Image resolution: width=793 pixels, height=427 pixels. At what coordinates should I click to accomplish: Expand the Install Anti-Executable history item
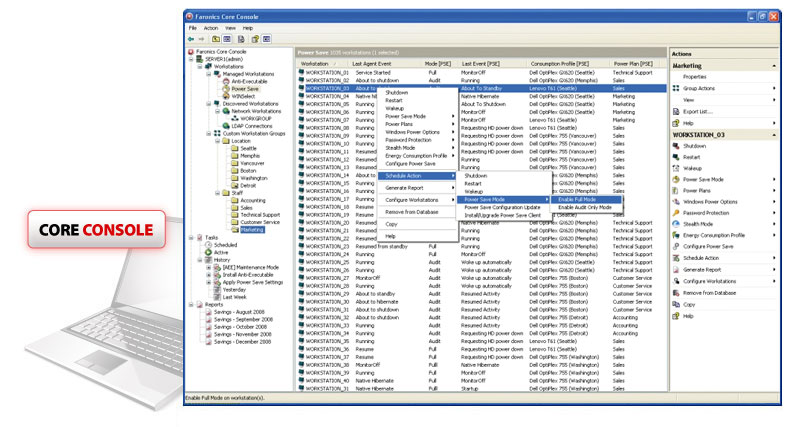(x=207, y=274)
